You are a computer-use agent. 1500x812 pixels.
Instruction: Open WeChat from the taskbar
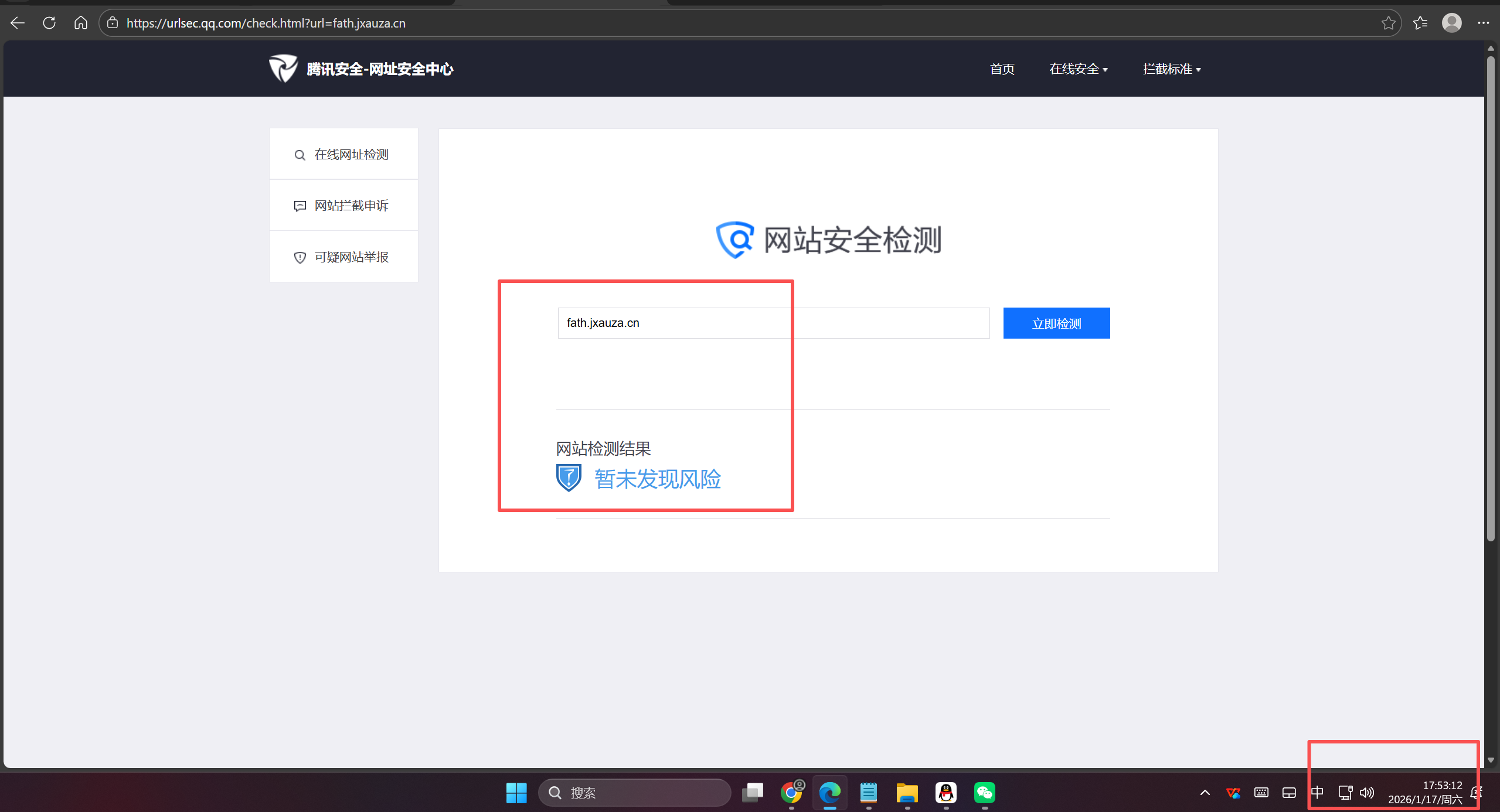(984, 793)
